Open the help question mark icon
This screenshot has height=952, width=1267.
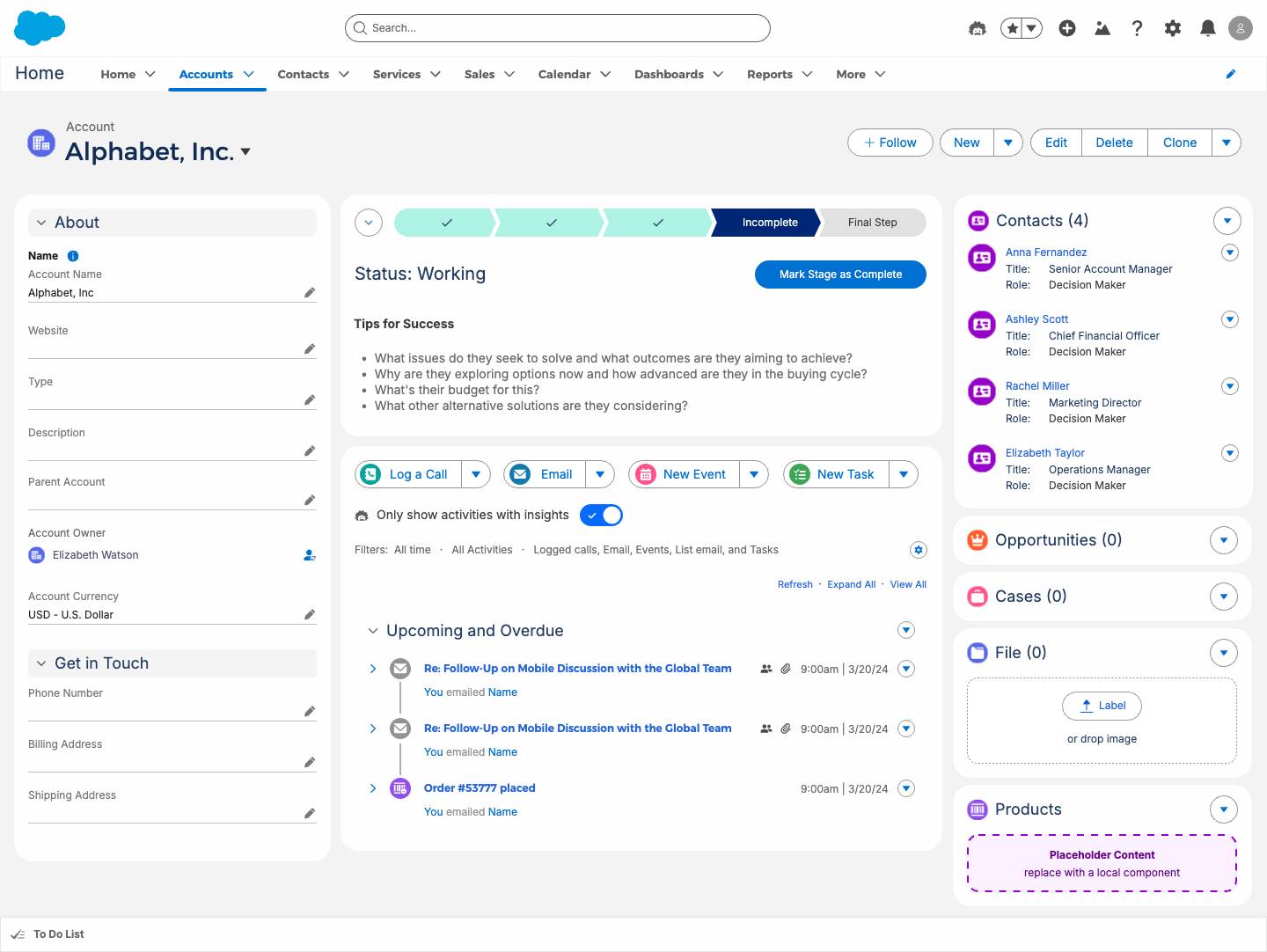coord(1138,28)
